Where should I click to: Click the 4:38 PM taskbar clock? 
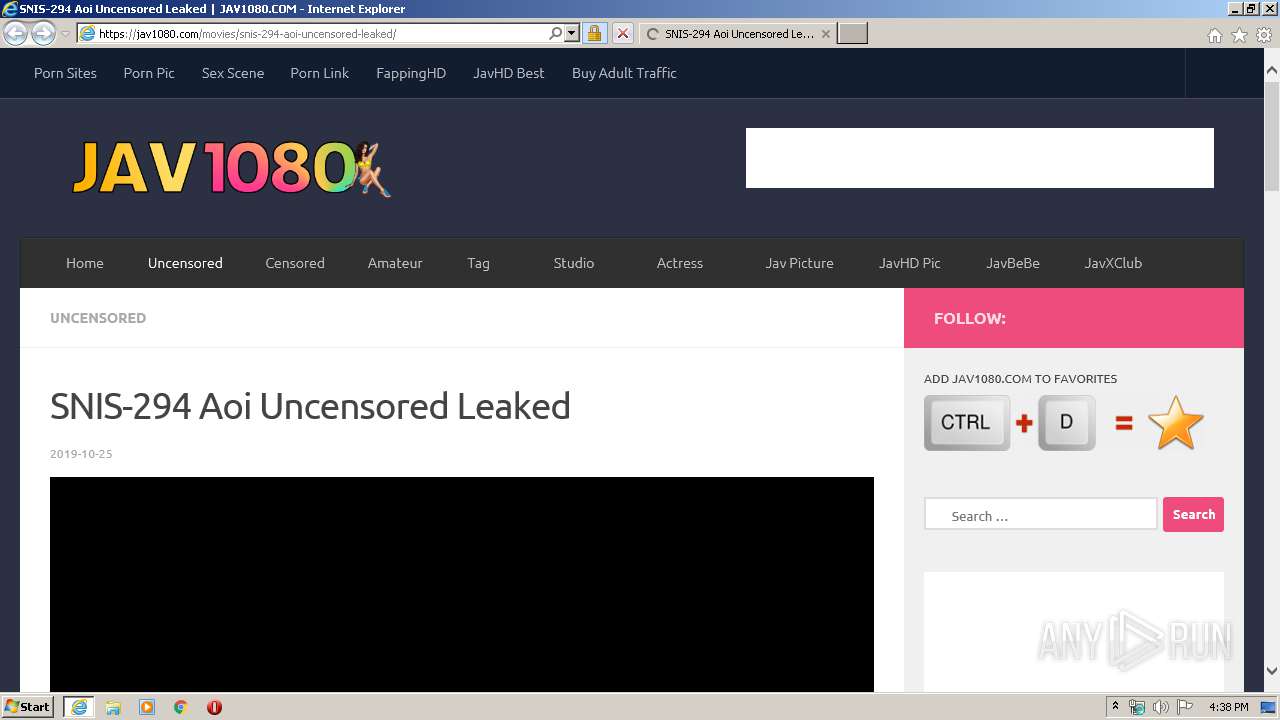click(1229, 707)
